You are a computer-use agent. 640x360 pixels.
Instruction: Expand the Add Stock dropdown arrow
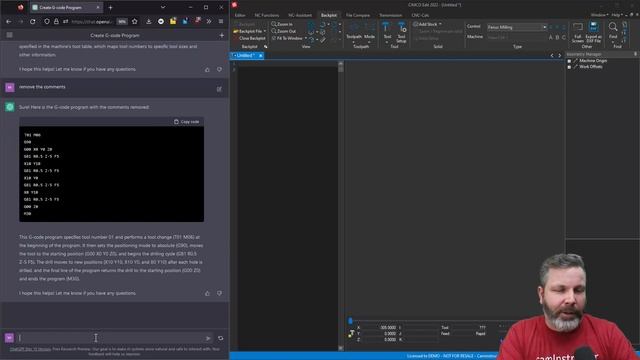point(440,24)
